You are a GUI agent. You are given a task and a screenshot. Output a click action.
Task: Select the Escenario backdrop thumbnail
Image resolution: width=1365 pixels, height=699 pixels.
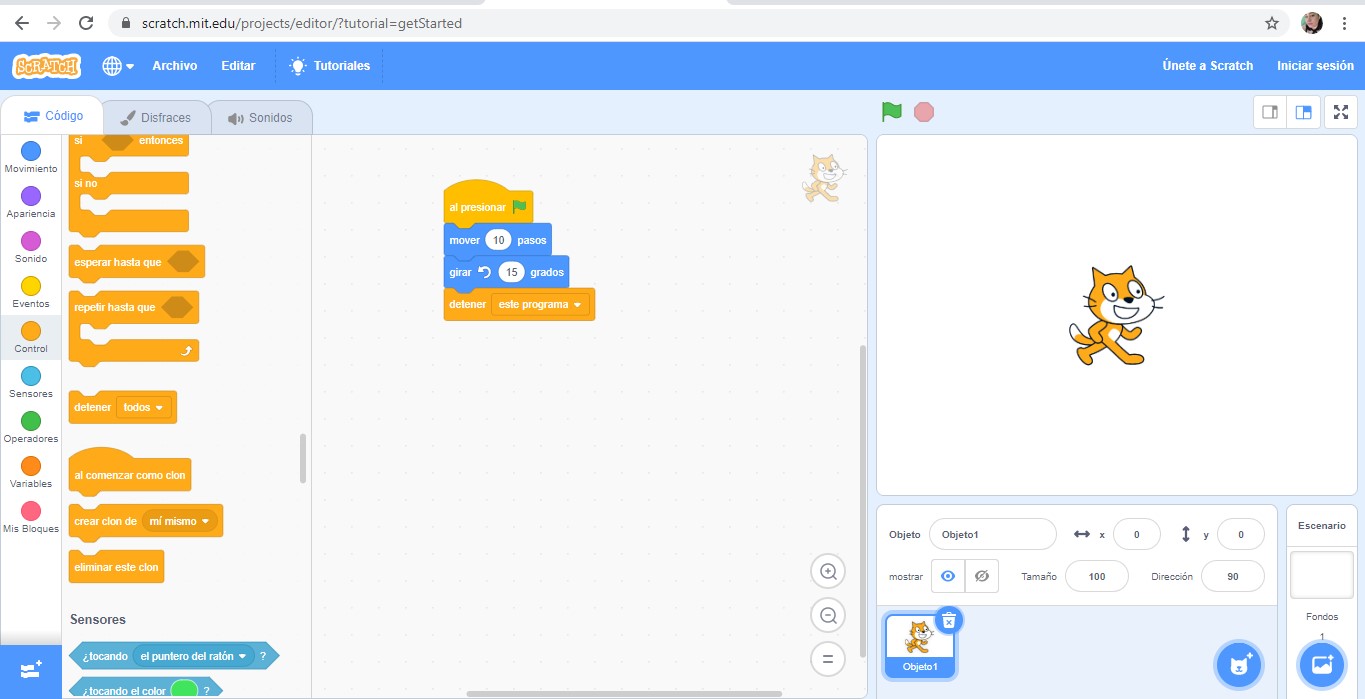[x=1322, y=575]
